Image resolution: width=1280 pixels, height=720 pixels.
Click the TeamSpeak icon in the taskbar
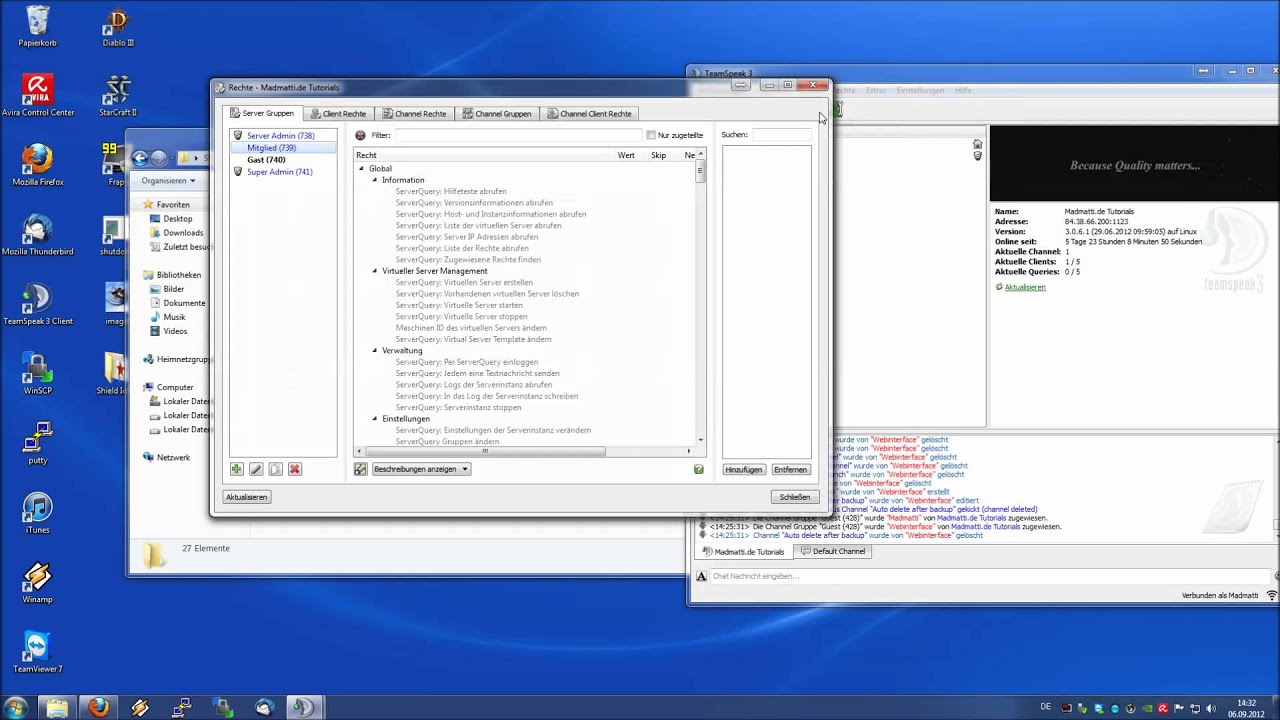tap(303, 708)
